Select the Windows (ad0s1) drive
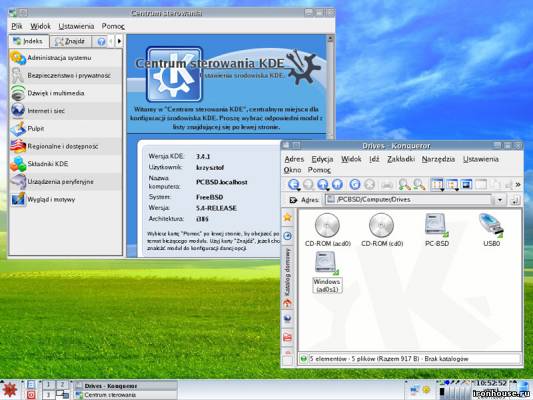The height and width of the screenshot is (400, 533). (327, 272)
